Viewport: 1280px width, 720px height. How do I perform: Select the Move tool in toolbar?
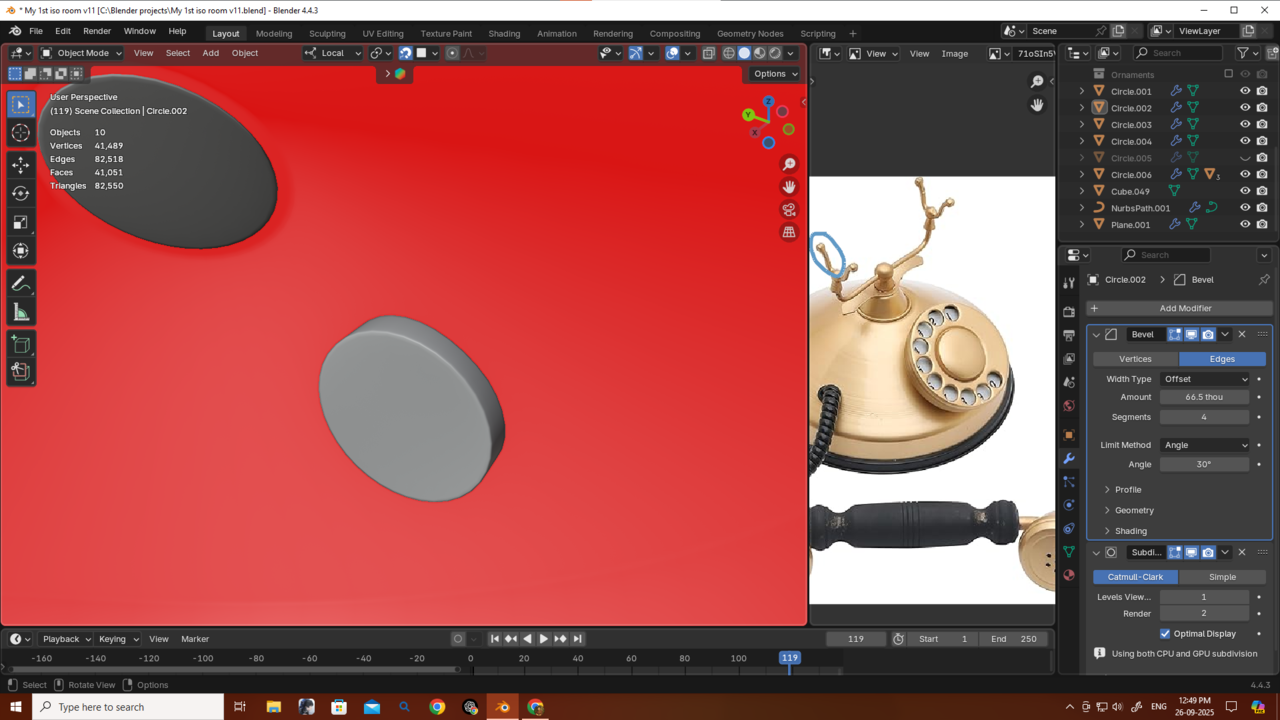21,164
